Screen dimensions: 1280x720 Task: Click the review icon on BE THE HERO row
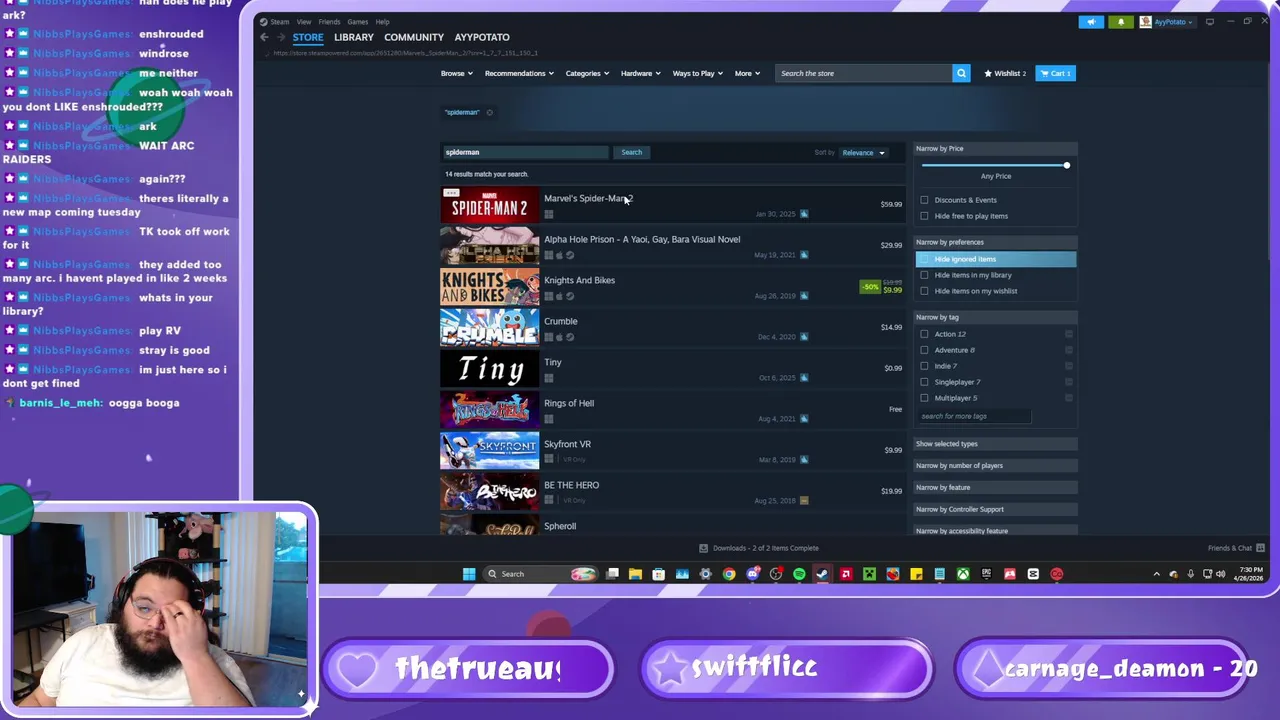point(804,500)
